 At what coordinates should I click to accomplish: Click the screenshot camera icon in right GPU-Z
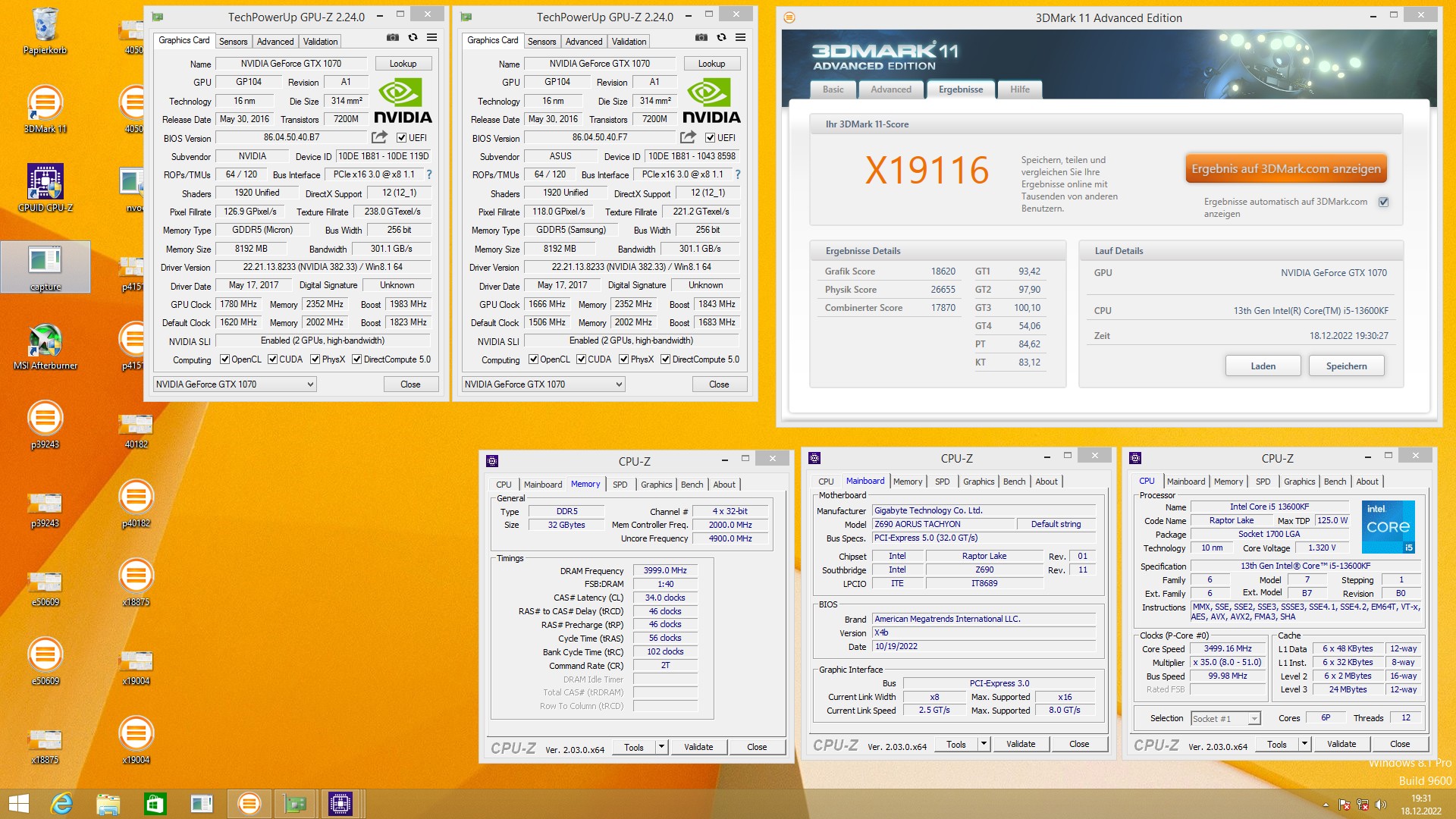(701, 37)
